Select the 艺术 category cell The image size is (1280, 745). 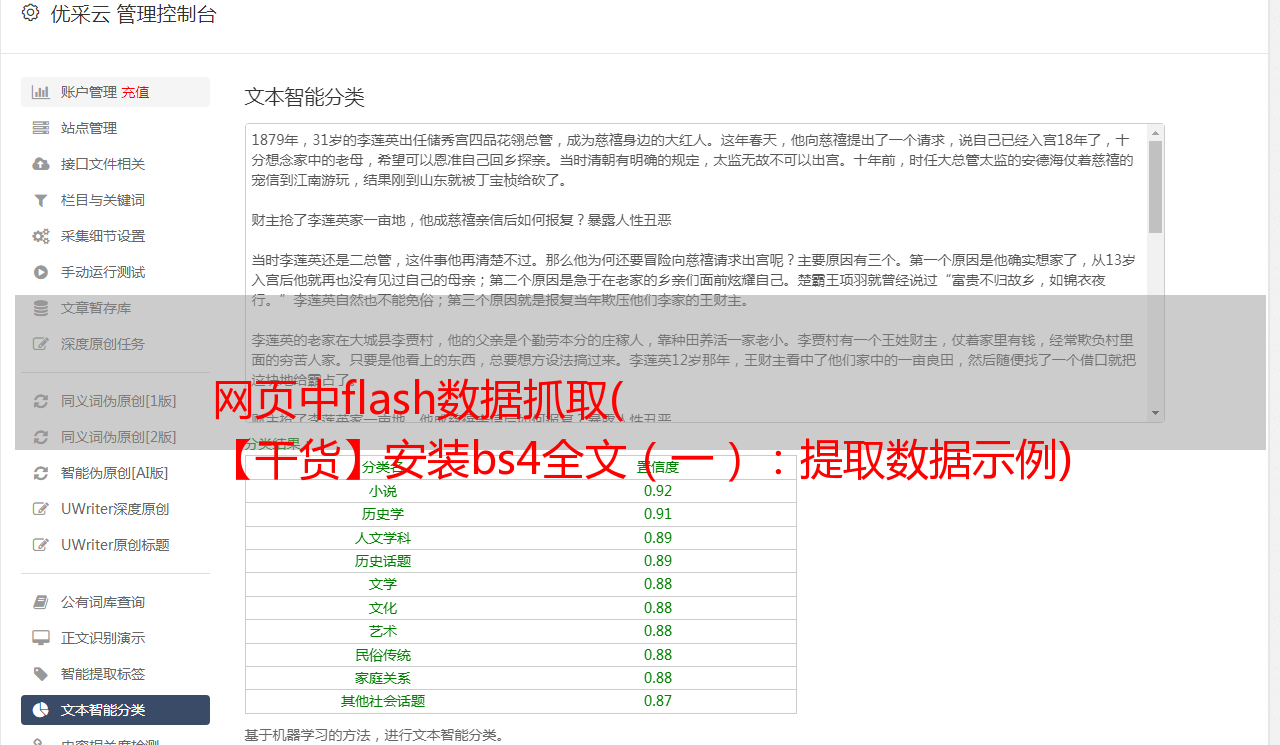383,631
